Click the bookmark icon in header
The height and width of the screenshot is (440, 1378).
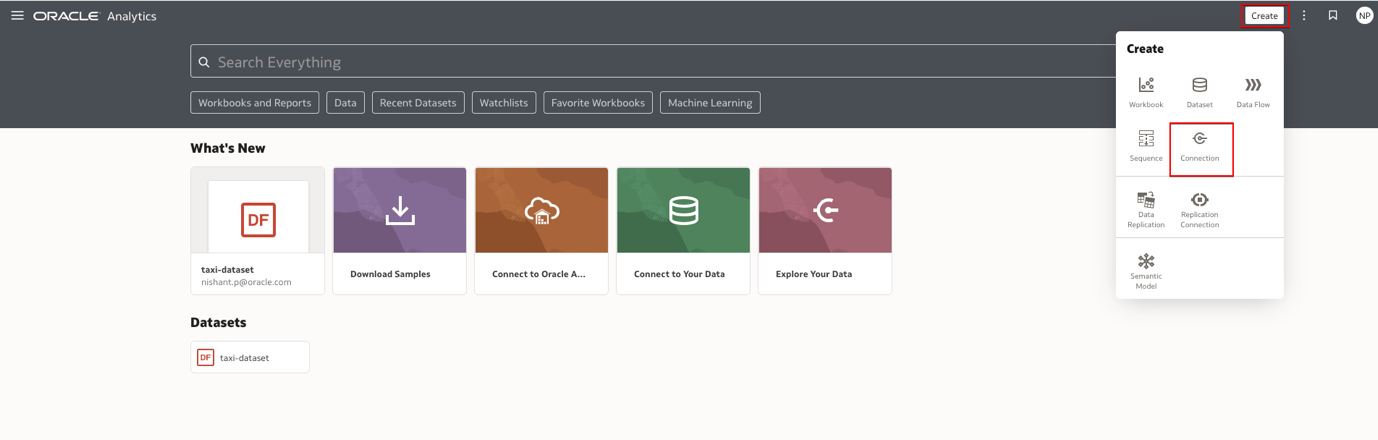point(1333,16)
